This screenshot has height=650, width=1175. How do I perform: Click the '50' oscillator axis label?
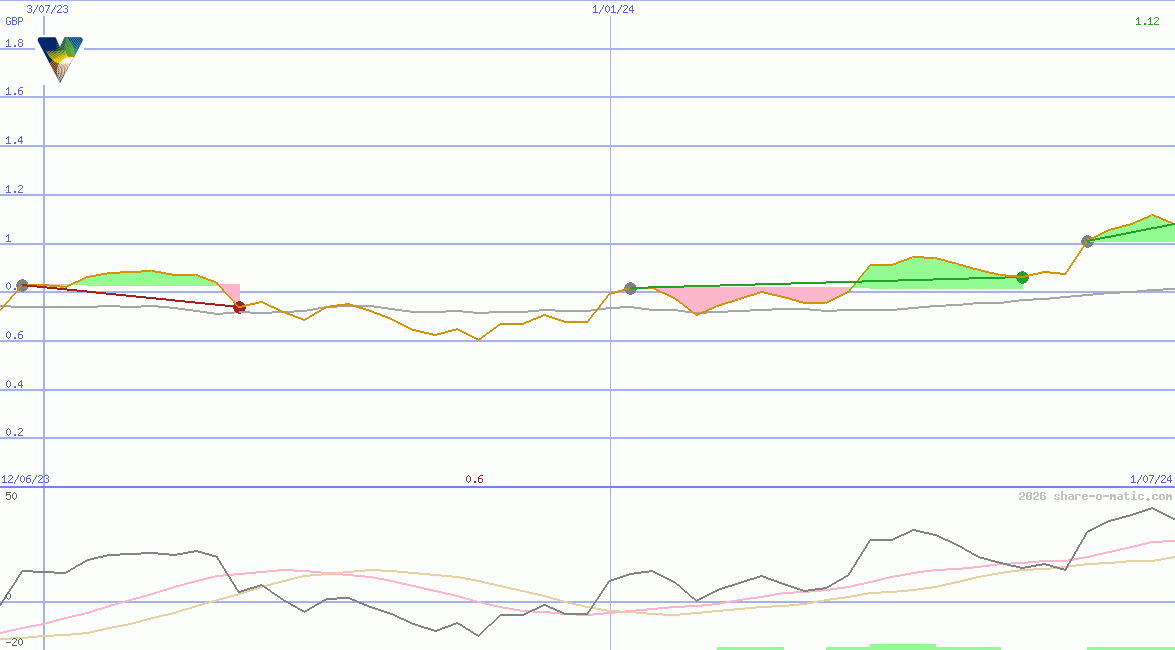[11, 496]
